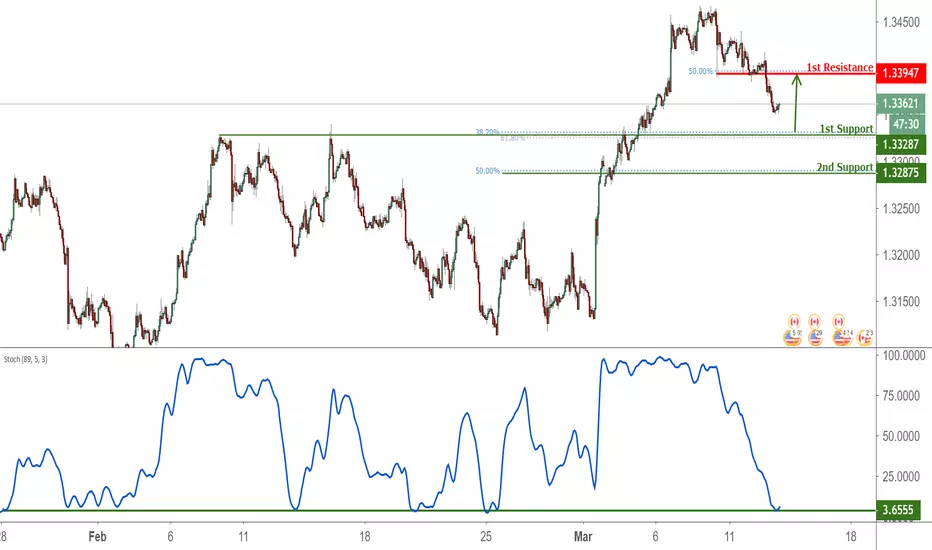Open the third US flag event icon
The height and width of the screenshot is (550, 932).
(840, 338)
